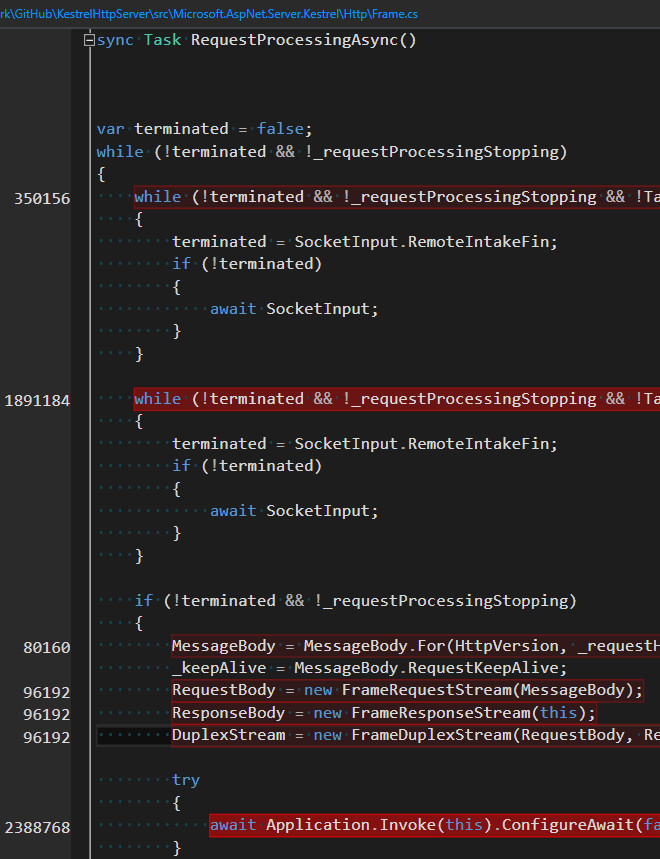660x859 pixels.
Task: Collapse the RequestProcessingAsync method outline box
Action: (89, 40)
